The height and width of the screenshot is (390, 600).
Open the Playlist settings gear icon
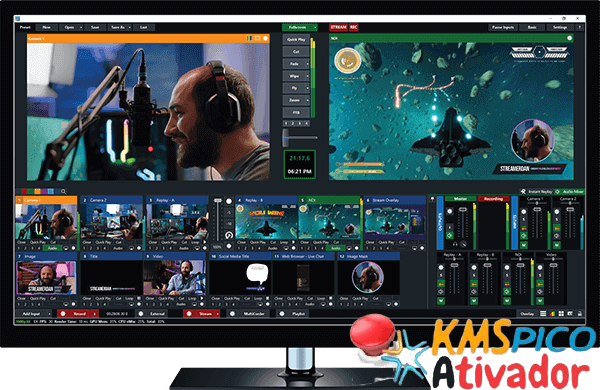pos(282,314)
